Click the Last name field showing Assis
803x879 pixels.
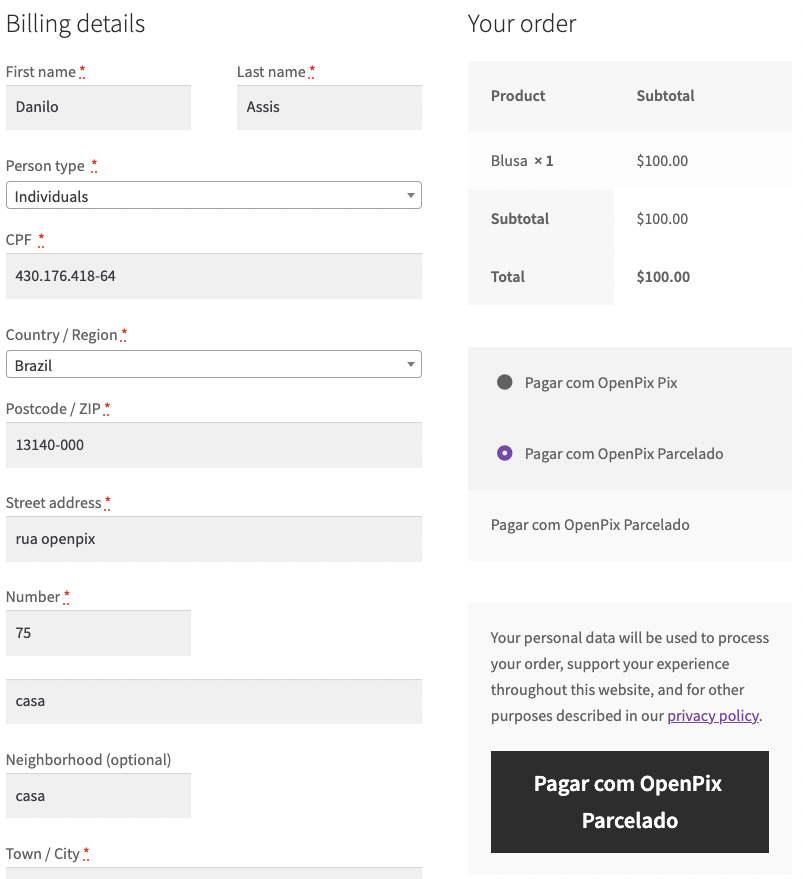328,107
